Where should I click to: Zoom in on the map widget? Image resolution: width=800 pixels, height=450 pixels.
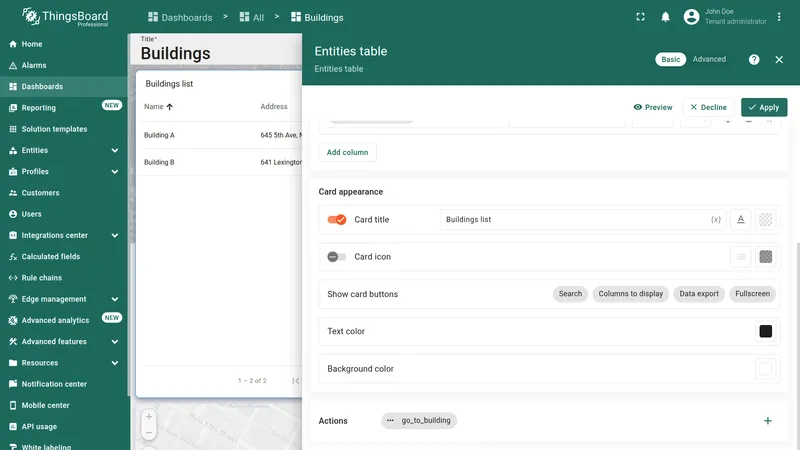149,416
